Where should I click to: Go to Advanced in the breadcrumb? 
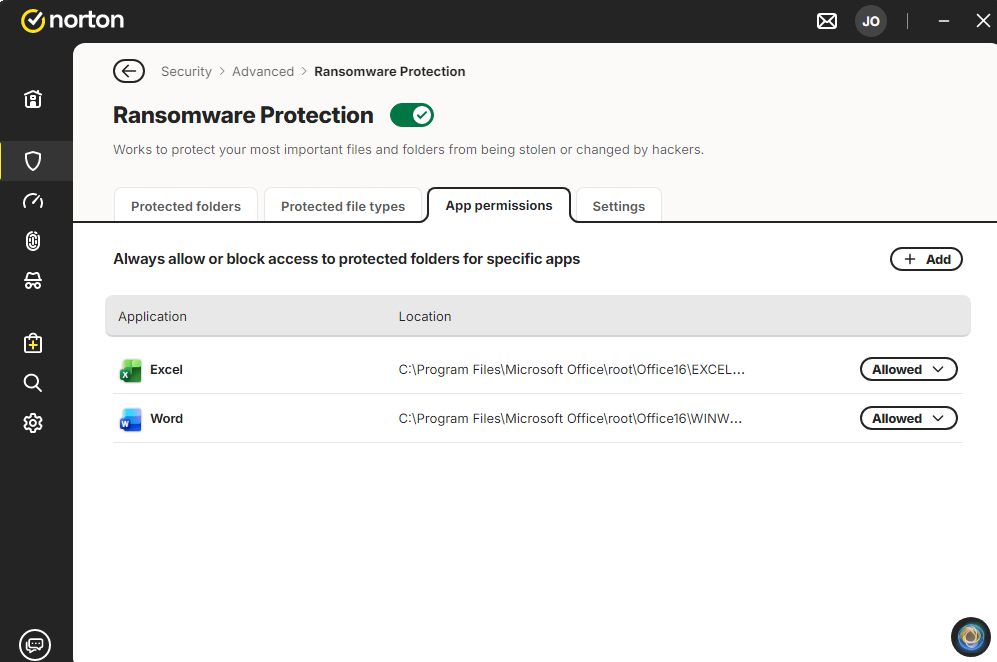263,71
